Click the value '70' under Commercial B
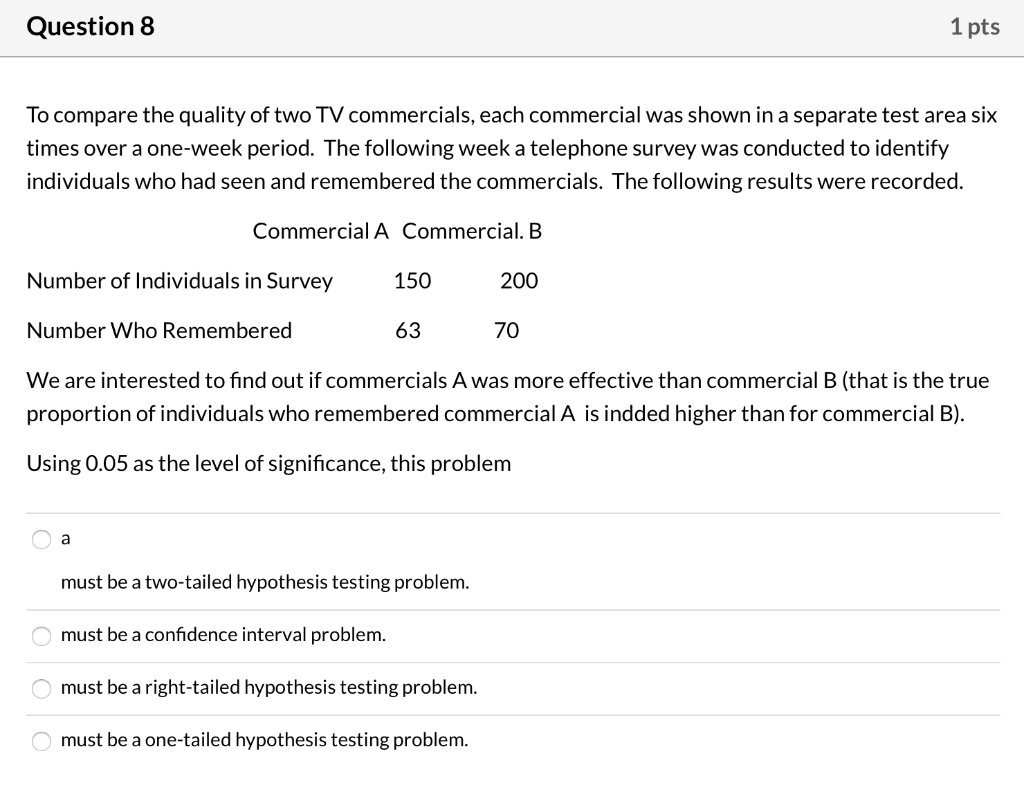Viewport: 1024px width, 794px height. coord(505,331)
